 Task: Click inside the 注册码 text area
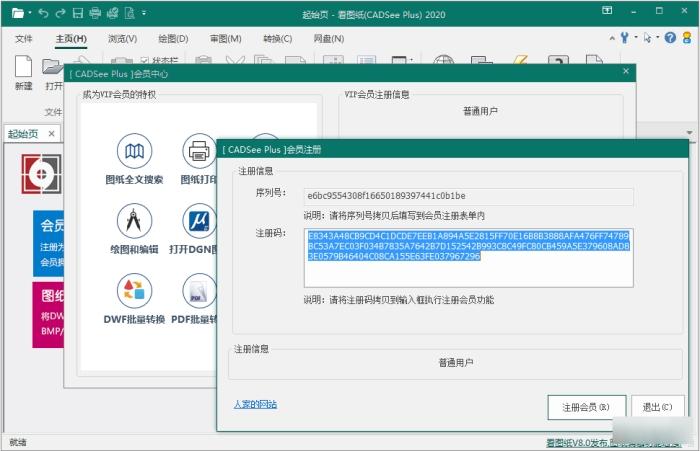pos(468,258)
